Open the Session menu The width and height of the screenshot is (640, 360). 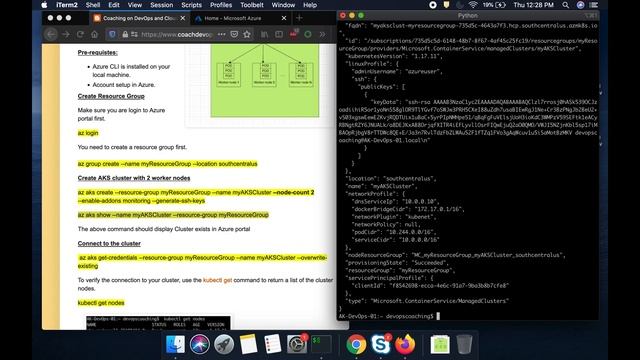tap(162, 5)
